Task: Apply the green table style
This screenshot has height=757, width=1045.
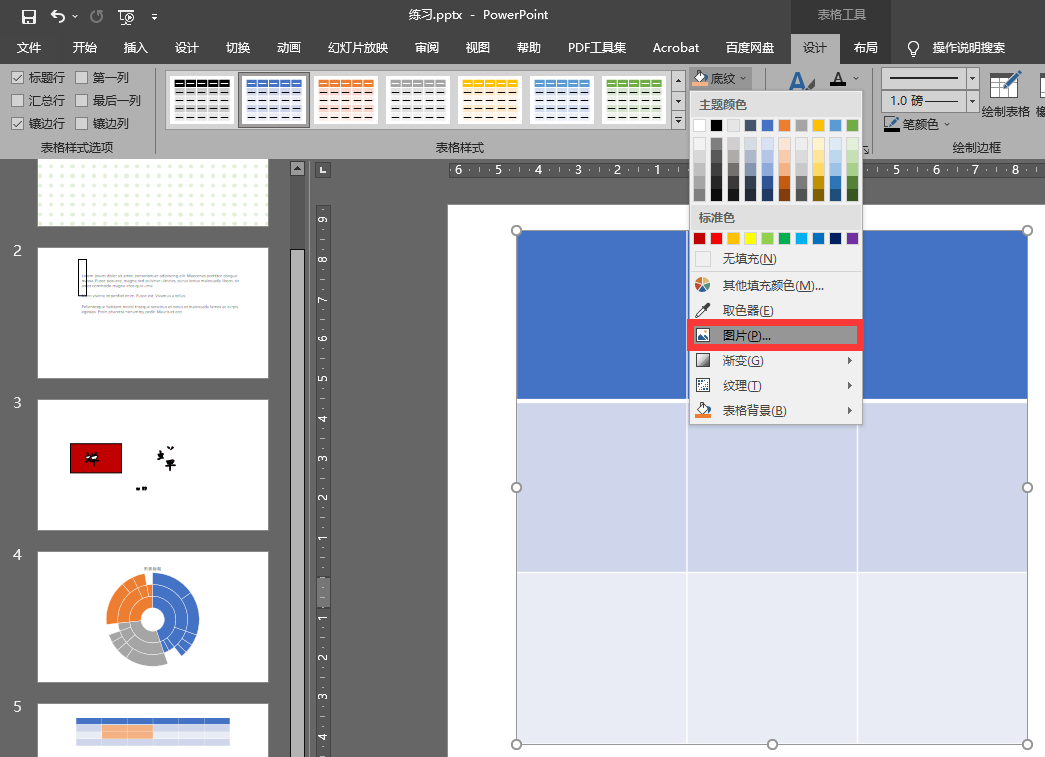Action: click(634, 100)
